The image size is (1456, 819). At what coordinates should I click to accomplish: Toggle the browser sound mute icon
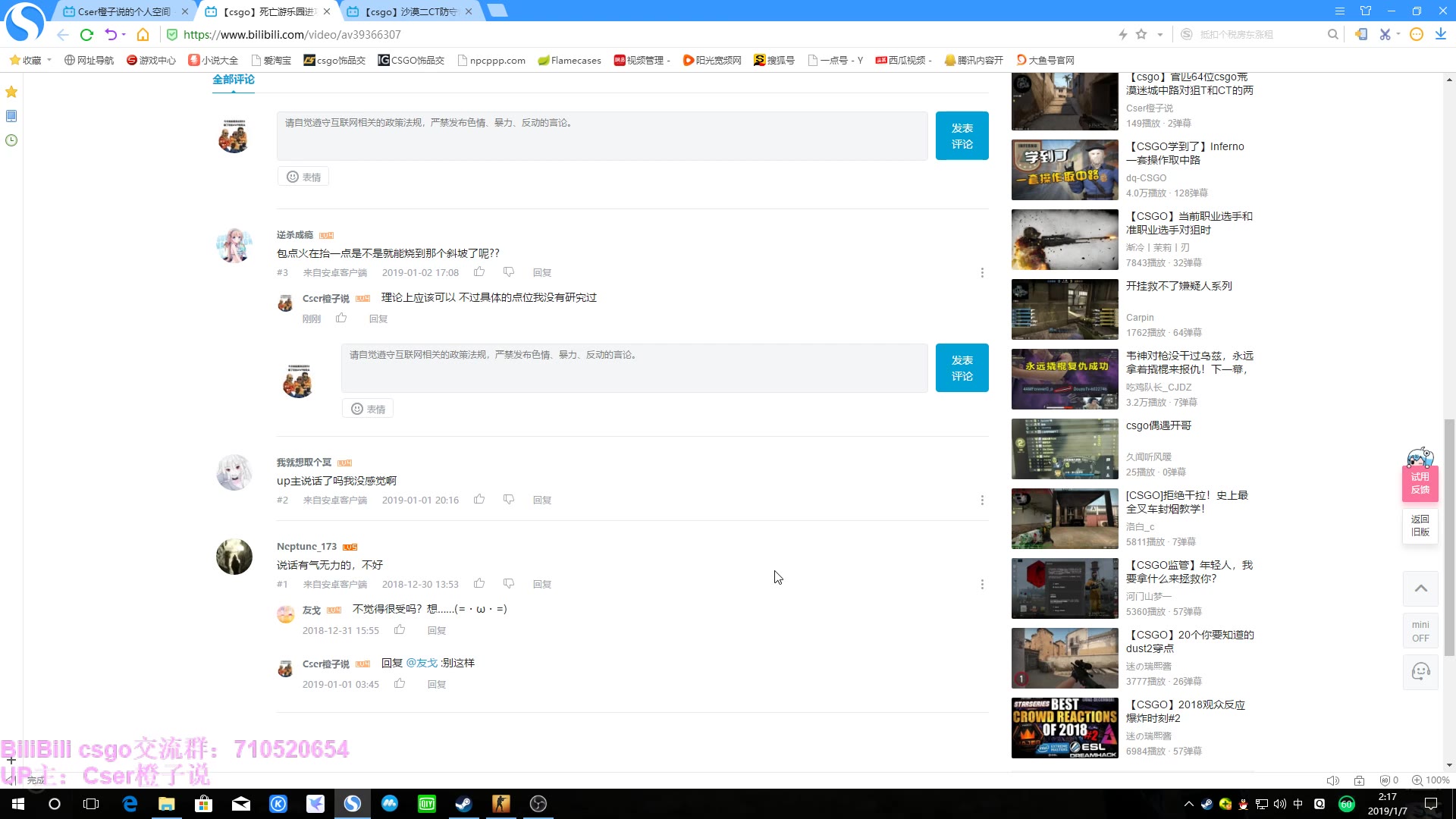[x=1332, y=780]
